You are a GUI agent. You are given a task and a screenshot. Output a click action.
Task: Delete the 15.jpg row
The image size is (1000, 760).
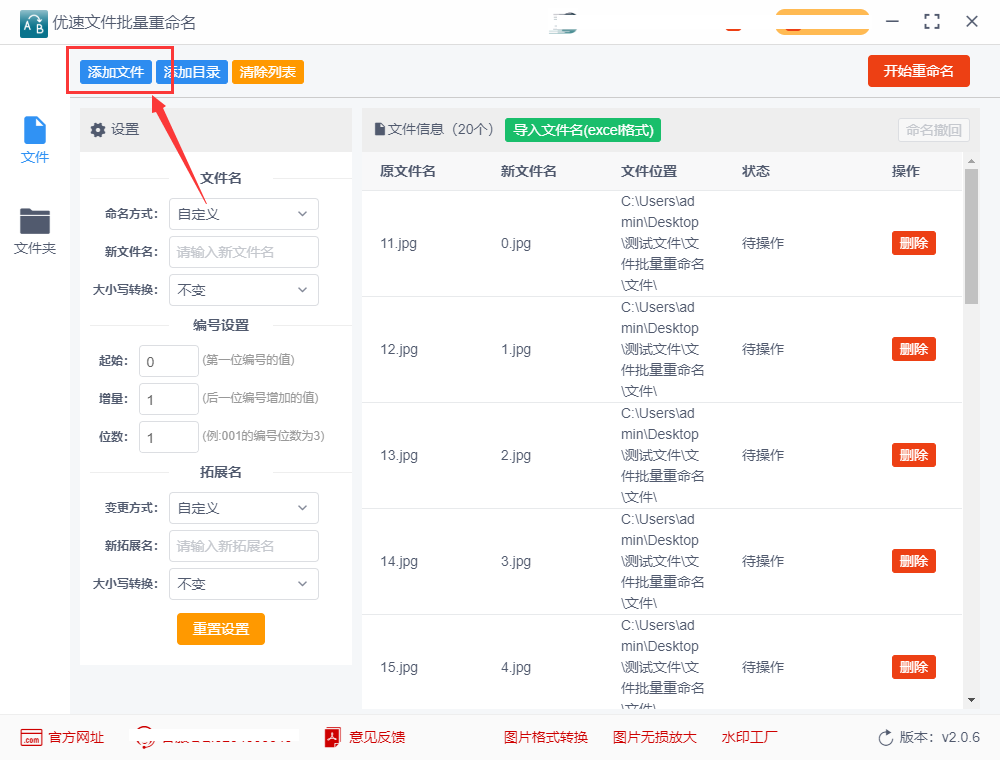[x=913, y=667]
